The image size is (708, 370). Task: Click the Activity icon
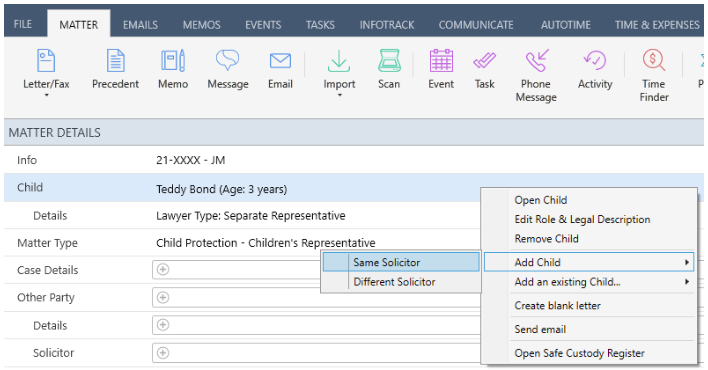595,61
